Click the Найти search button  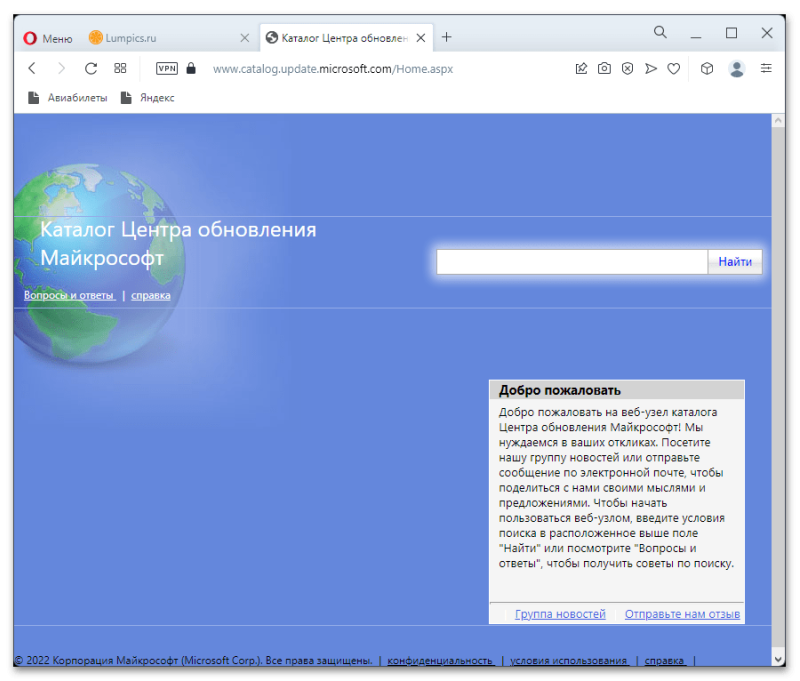point(735,262)
